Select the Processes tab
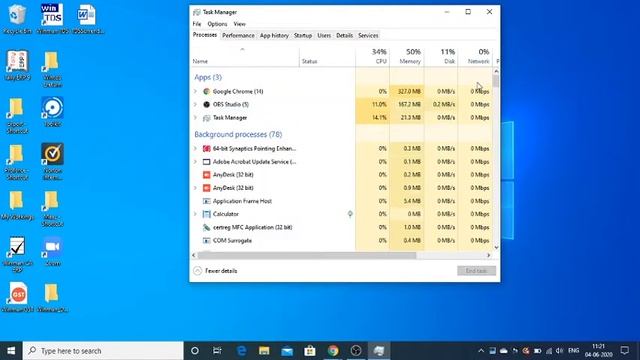 click(x=205, y=35)
